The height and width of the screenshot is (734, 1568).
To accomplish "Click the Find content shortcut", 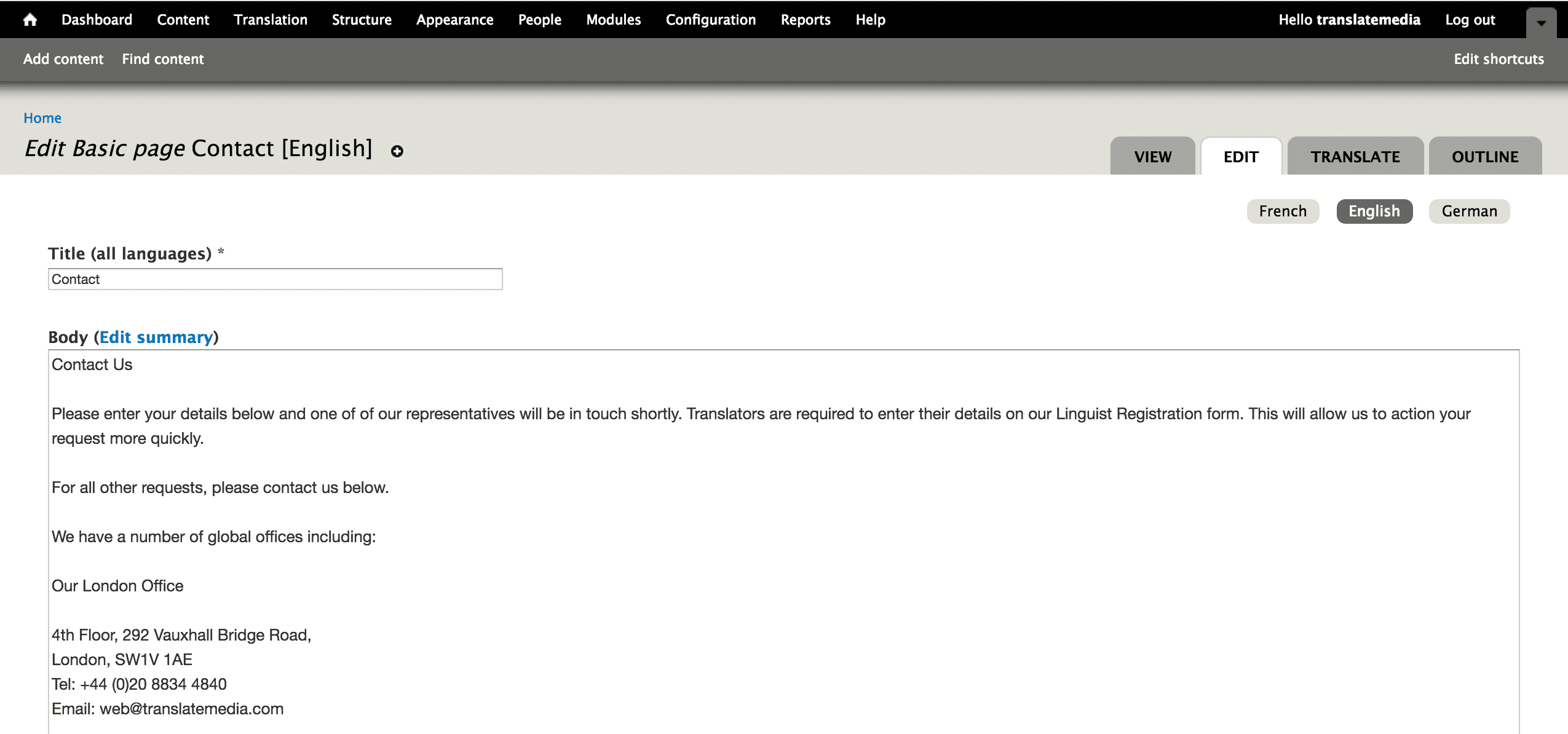I will pyautogui.click(x=163, y=59).
